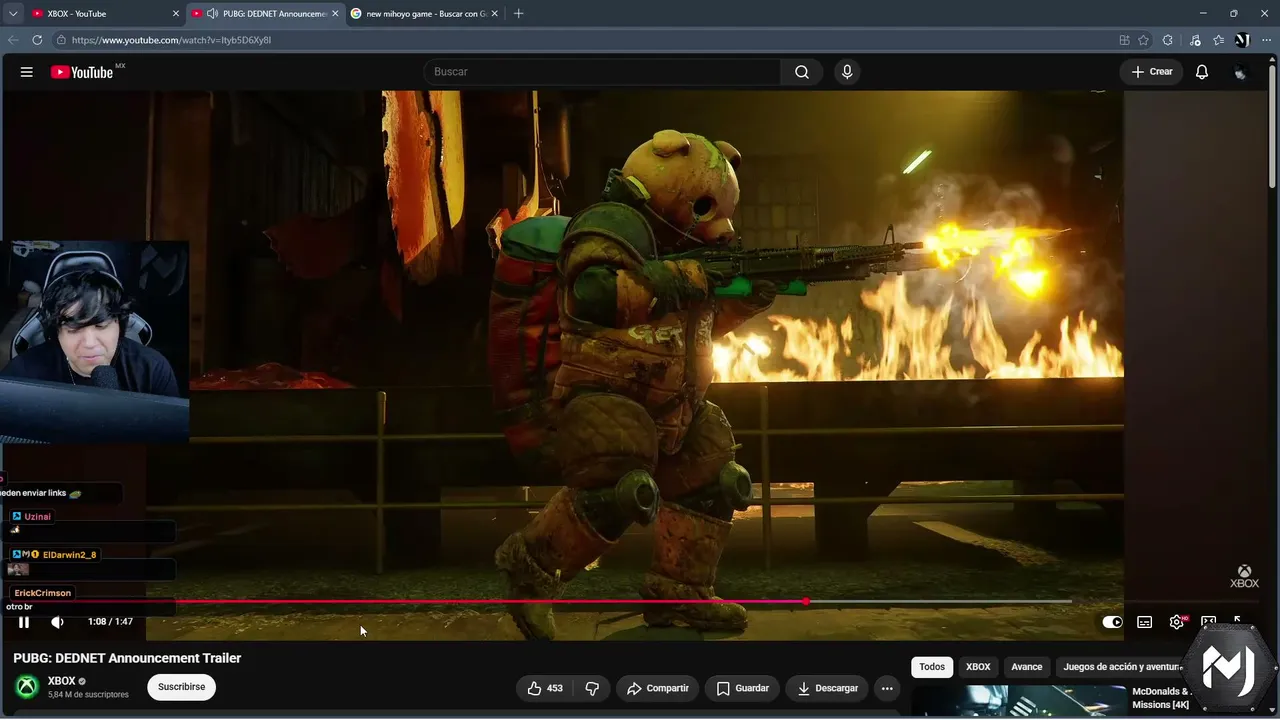
Task: Switch to the new mihoyo game tab
Action: (x=424, y=13)
